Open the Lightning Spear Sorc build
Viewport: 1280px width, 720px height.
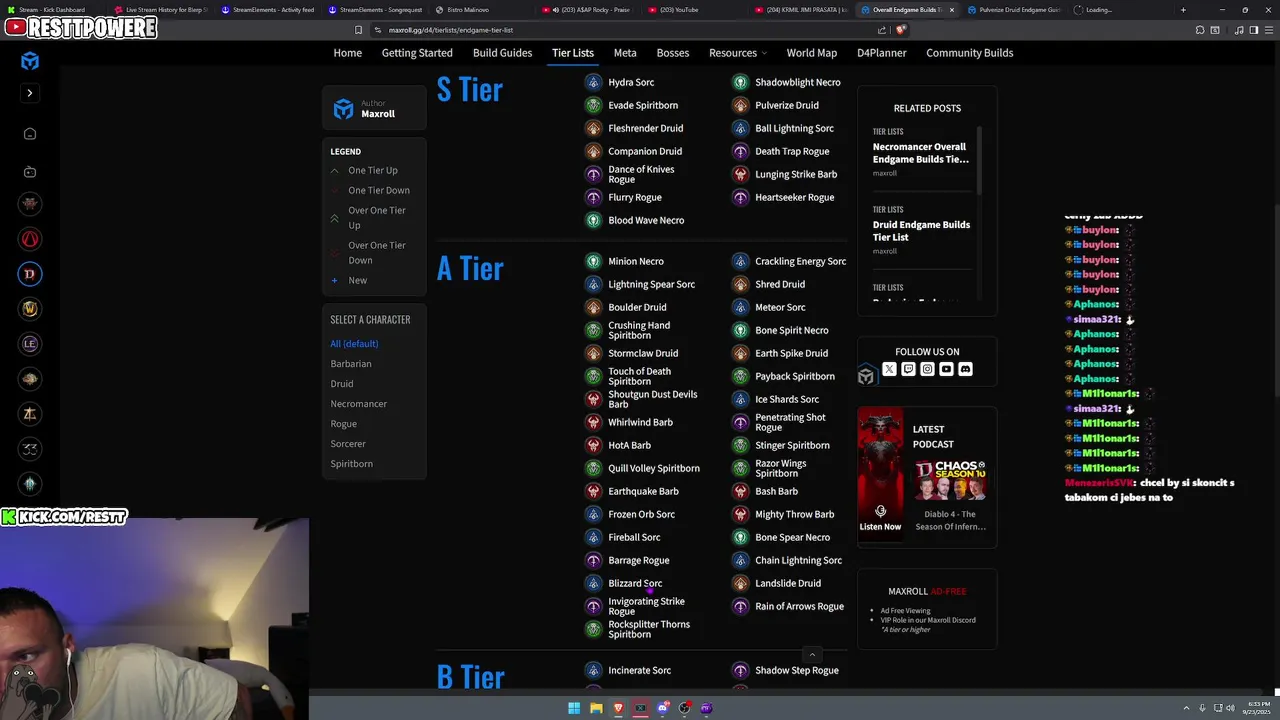651,284
